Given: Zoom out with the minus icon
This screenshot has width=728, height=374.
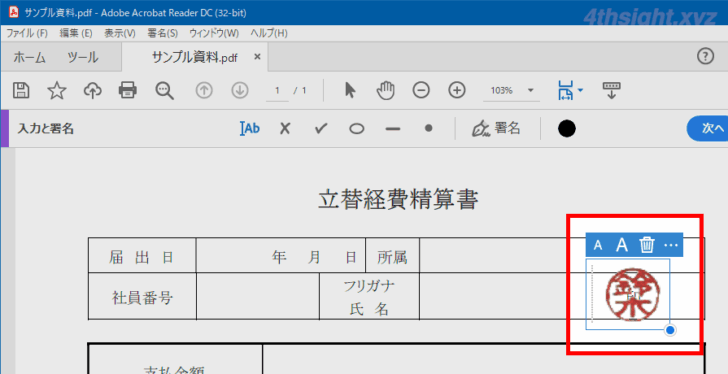Looking at the screenshot, I should [x=421, y=90].
